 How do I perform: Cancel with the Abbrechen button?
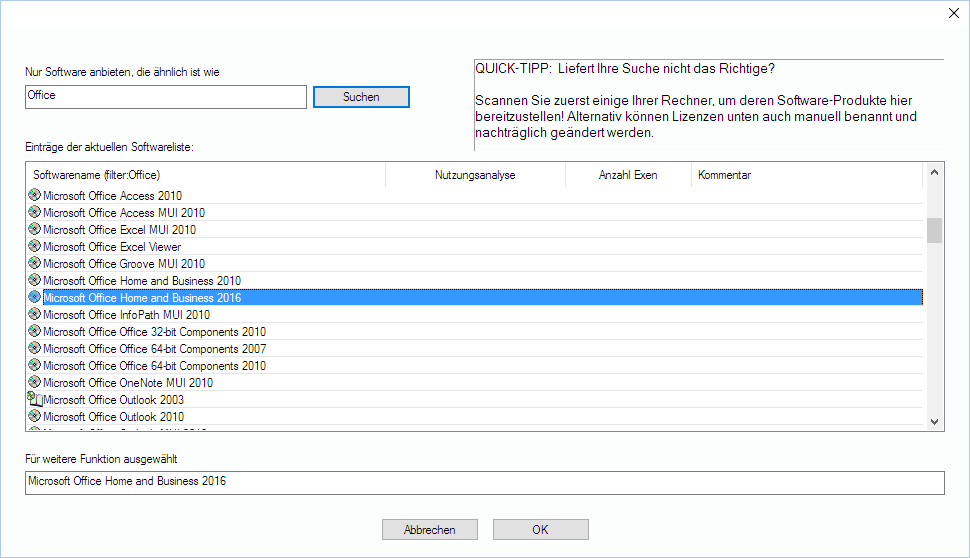pyautogui.click(x=430, y=530)
